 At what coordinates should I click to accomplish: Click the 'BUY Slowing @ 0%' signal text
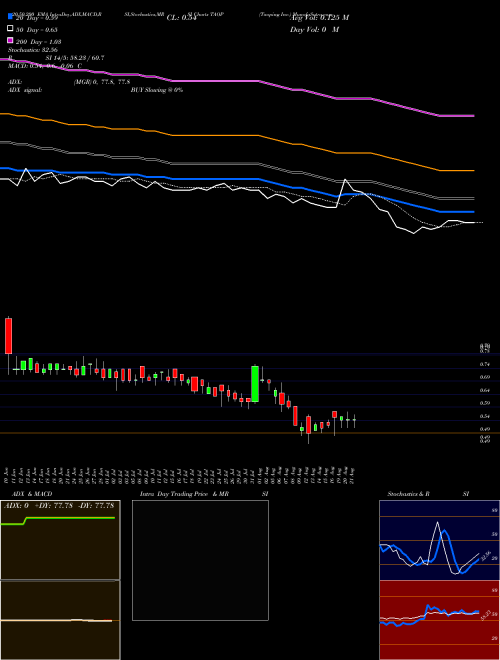click(x=157, y=90)
